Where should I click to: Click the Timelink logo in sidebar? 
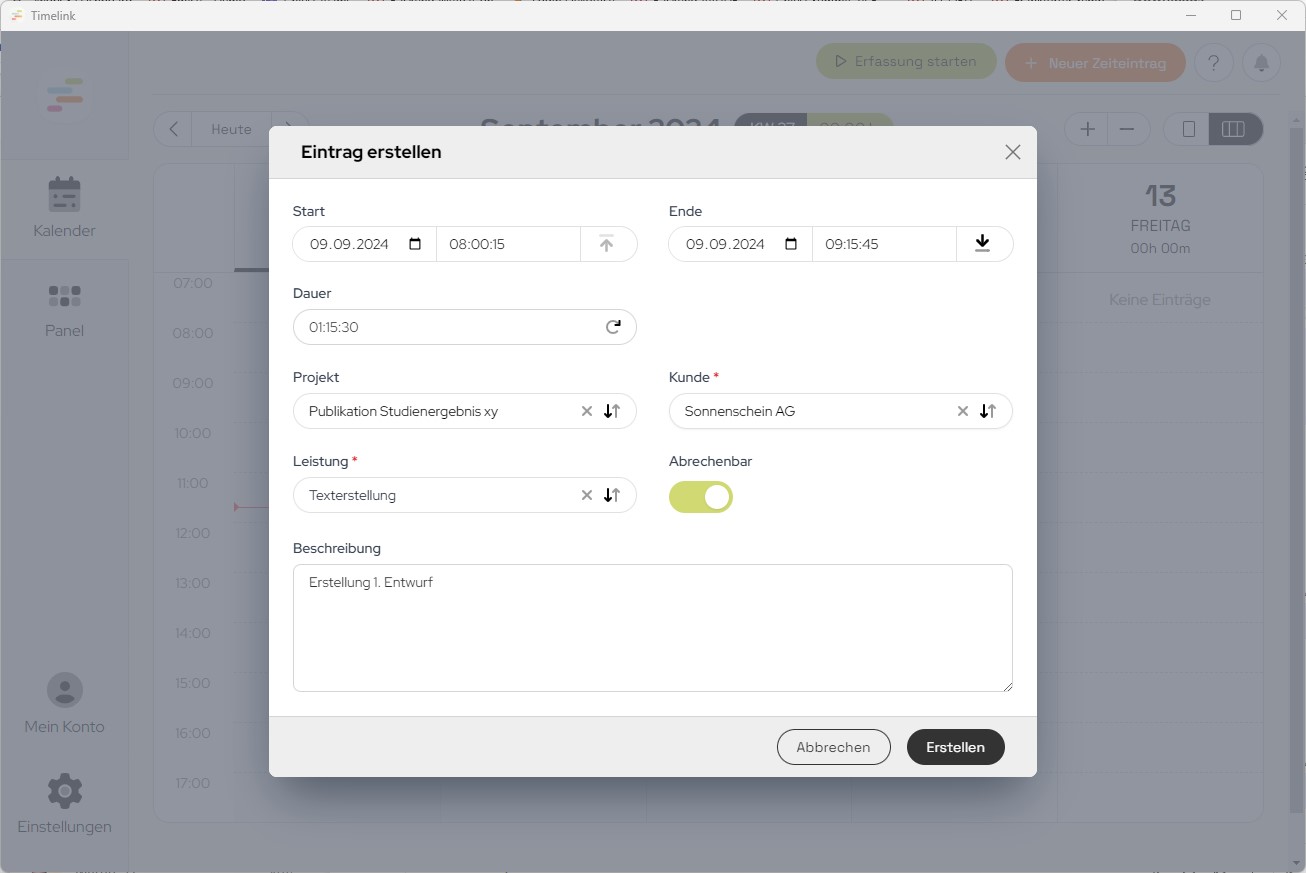coord(65,94)
